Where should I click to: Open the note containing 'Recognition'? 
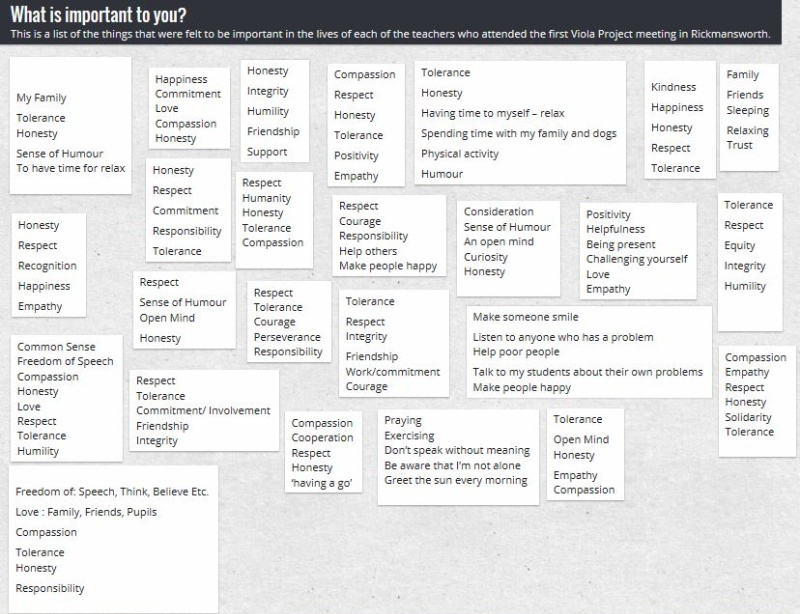[x=48, y=265]
